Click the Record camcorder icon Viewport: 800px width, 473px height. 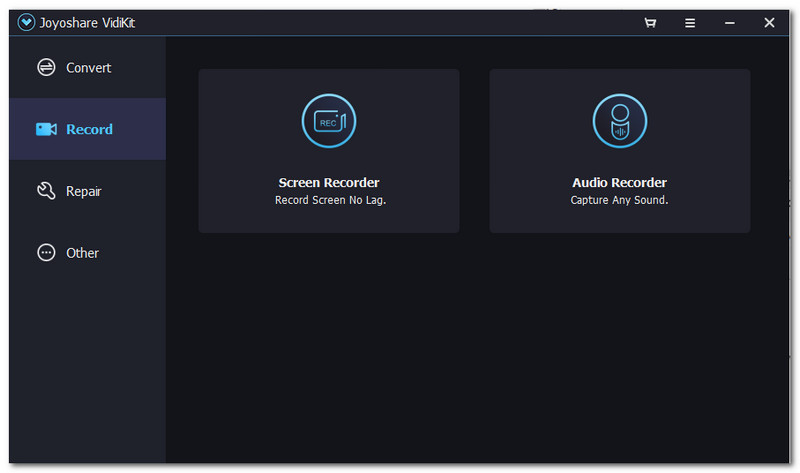pyautogui.click(x=46, y=129)
